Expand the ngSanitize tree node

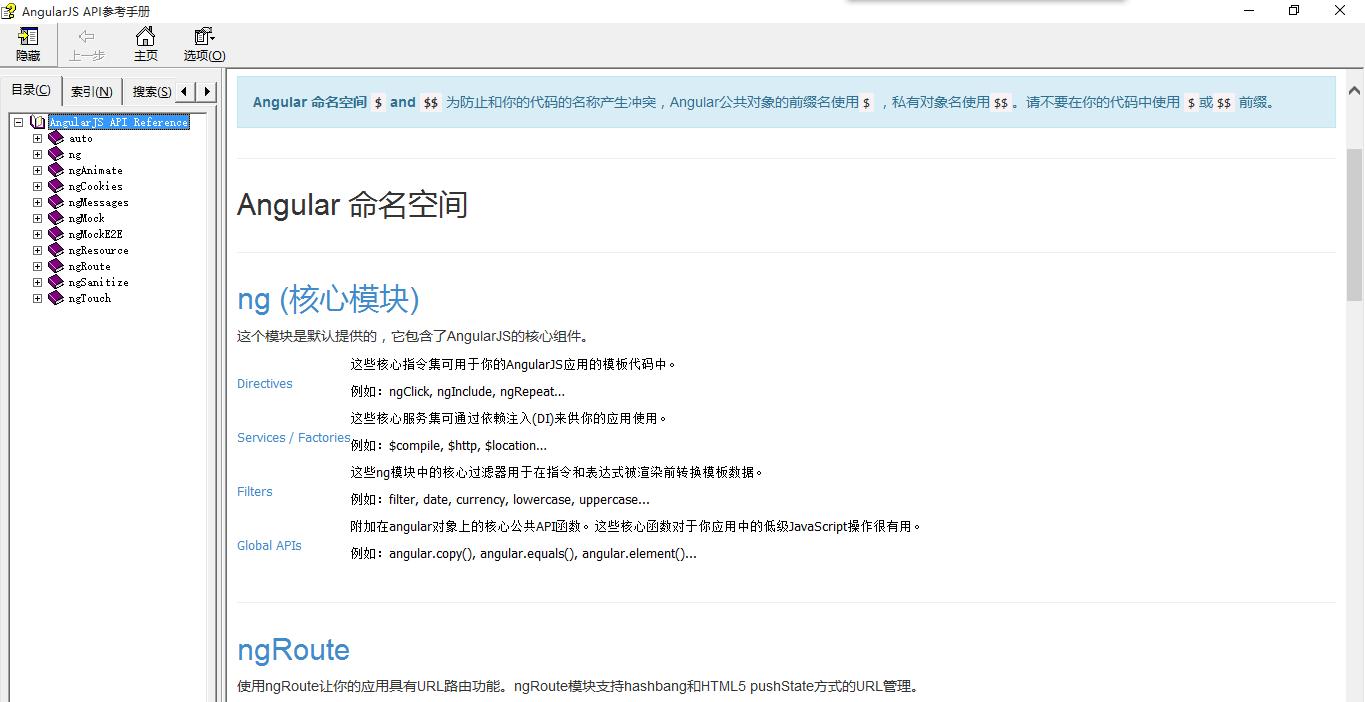coord(37,282)
